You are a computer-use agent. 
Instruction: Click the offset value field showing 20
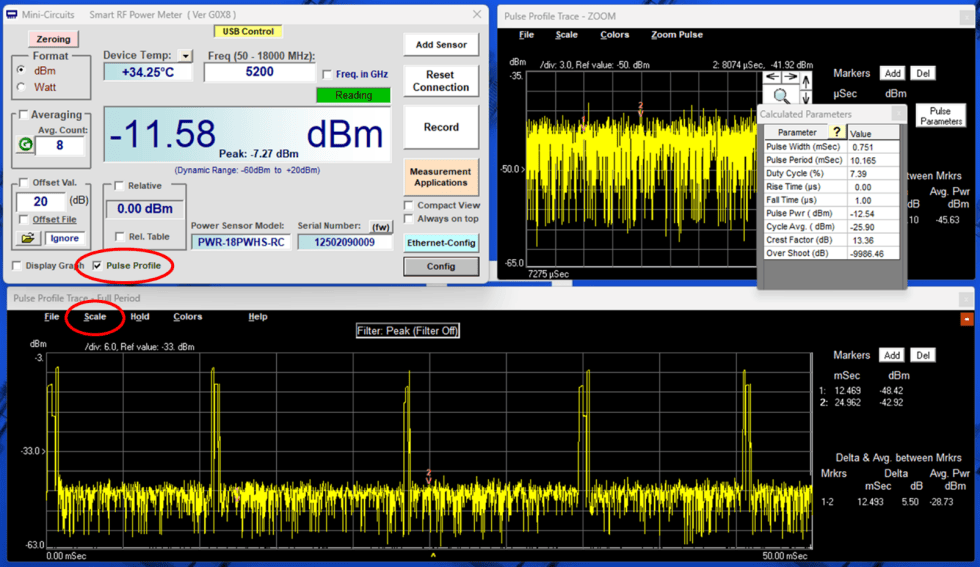tap(41, 201)
